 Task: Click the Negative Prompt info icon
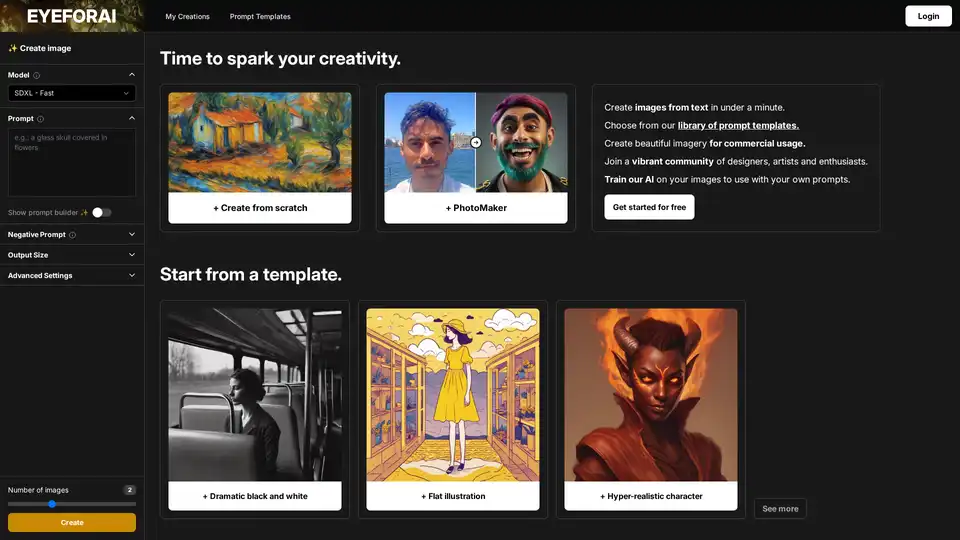72,235
